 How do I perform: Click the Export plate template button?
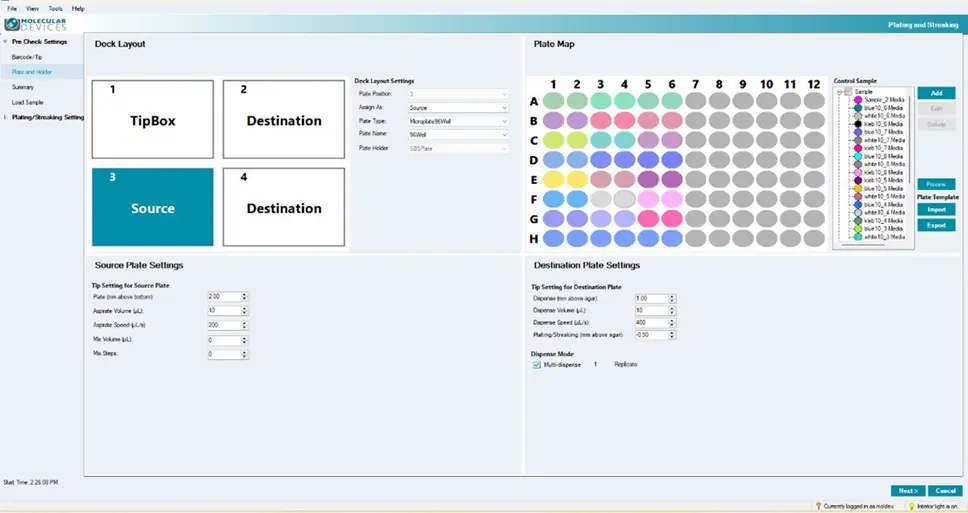[936, 225]
